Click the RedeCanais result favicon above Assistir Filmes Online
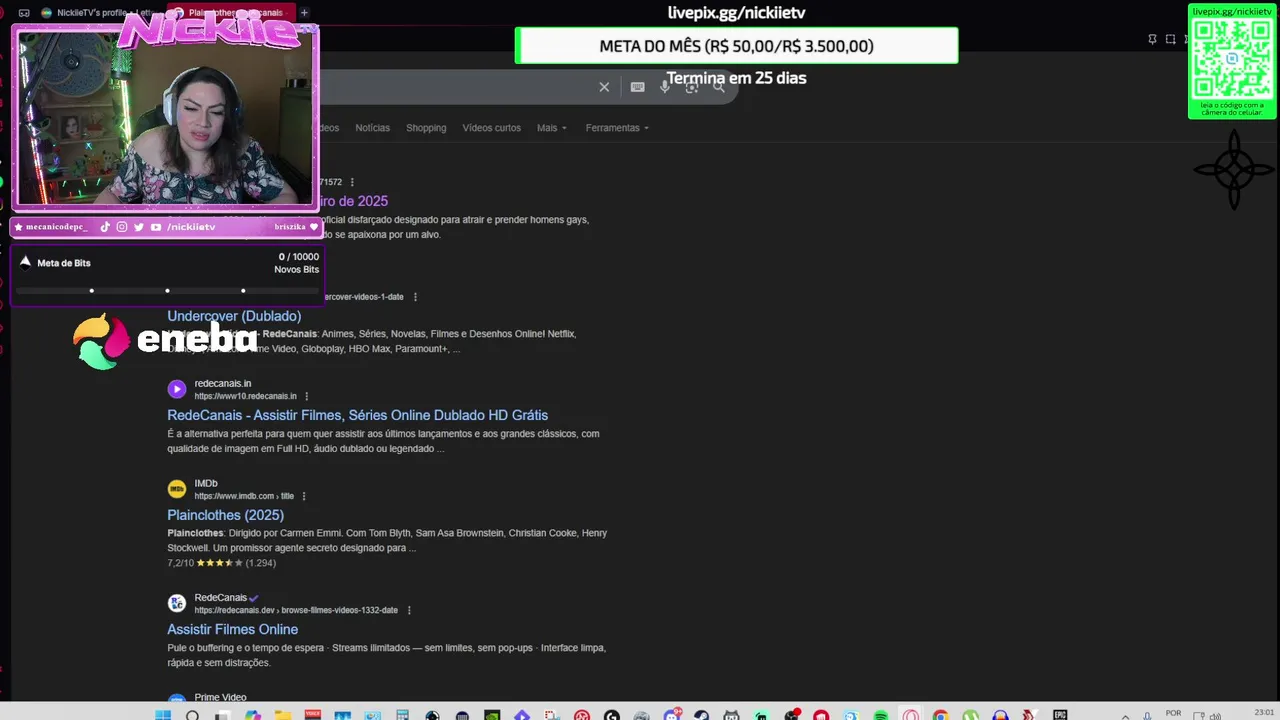1280x720 pixels. coord(177,603)
